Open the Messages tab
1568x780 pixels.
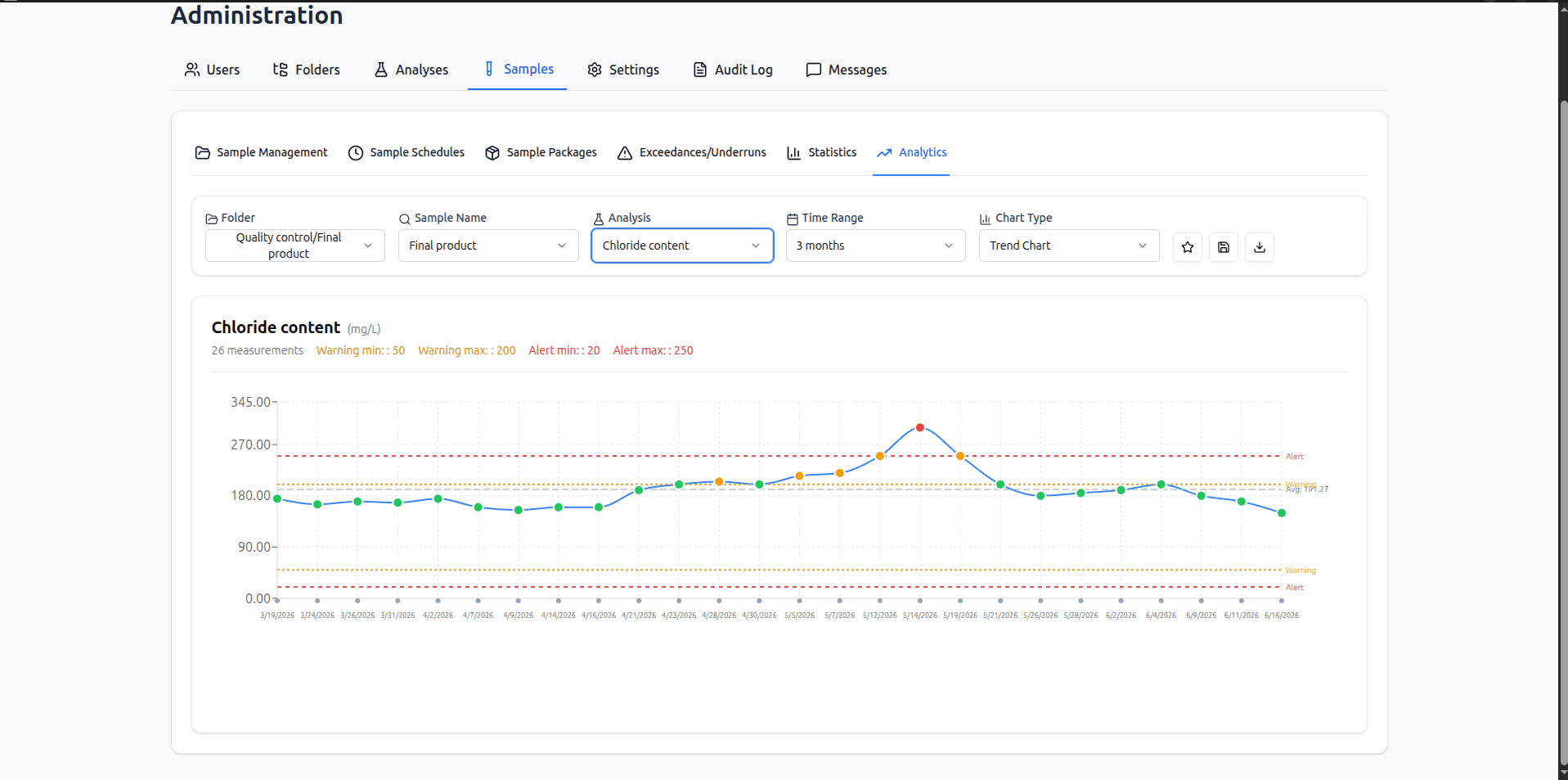[x=847, y=70]
